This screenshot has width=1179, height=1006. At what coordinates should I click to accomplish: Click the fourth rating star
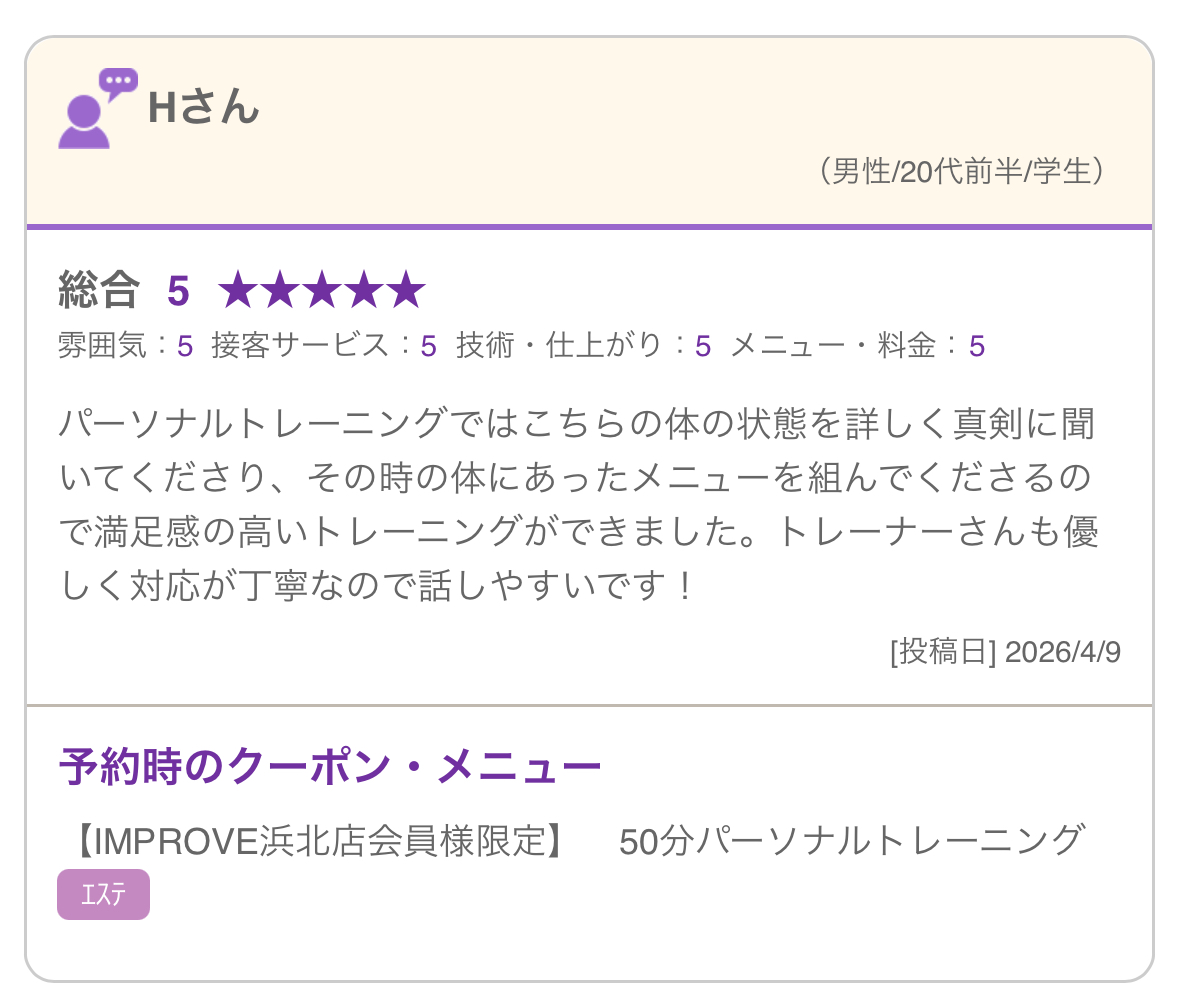tap(364, 290)
